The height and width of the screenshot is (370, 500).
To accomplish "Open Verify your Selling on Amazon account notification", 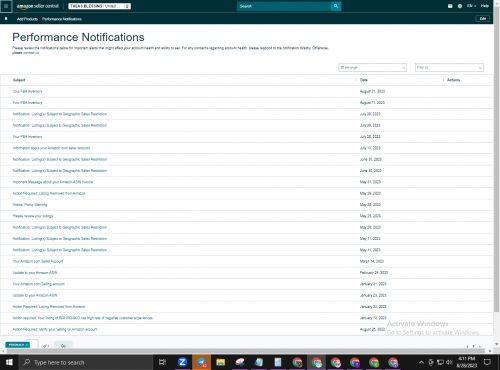I will (x=55, y=329).
